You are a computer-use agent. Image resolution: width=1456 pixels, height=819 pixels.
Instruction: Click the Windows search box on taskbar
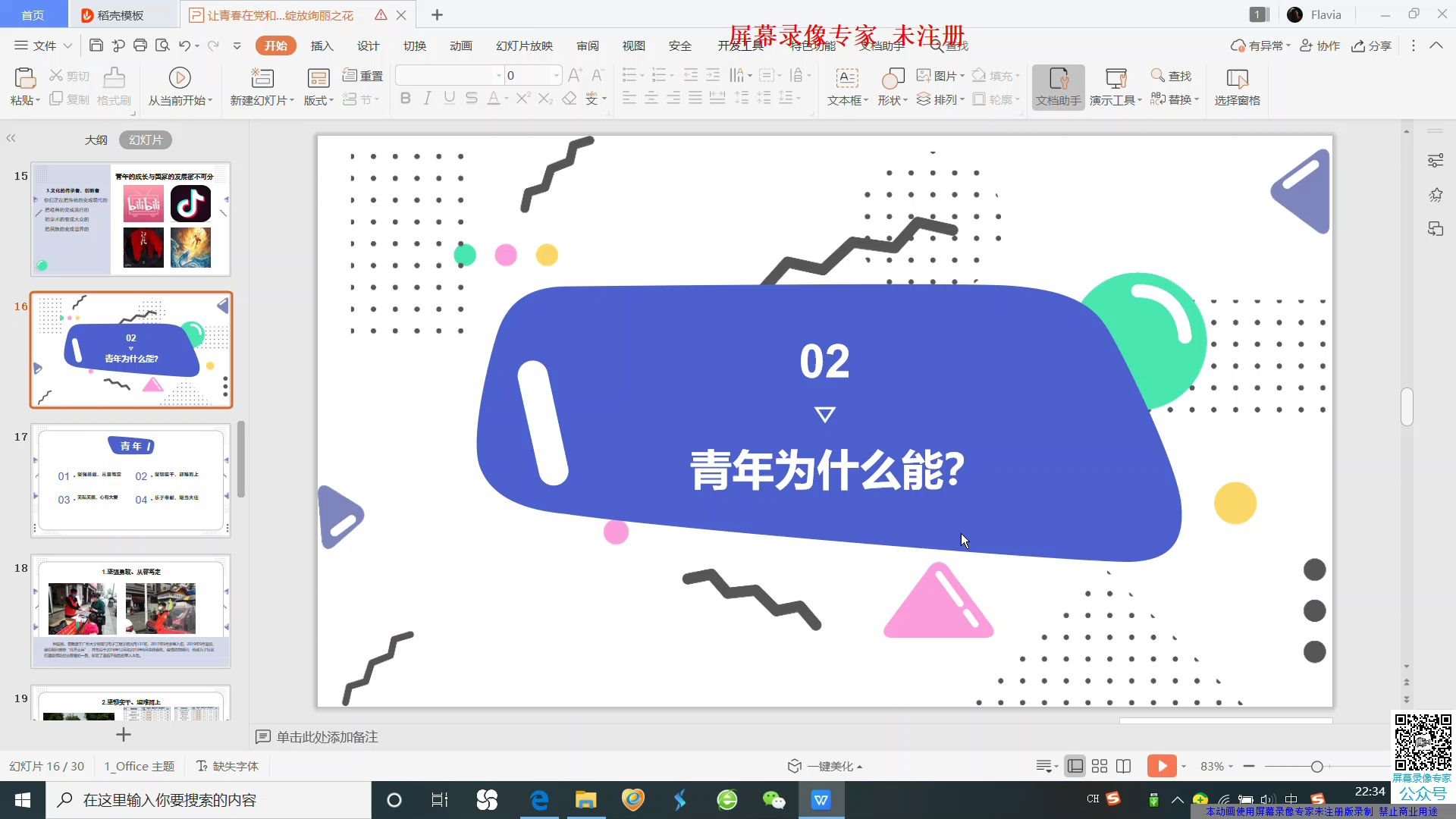[209, 800]
